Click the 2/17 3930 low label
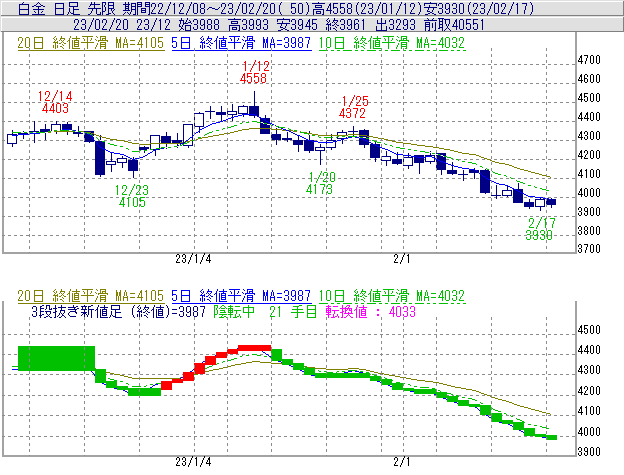The height and width of the screenshot is (475, 624). click(540, 229)
